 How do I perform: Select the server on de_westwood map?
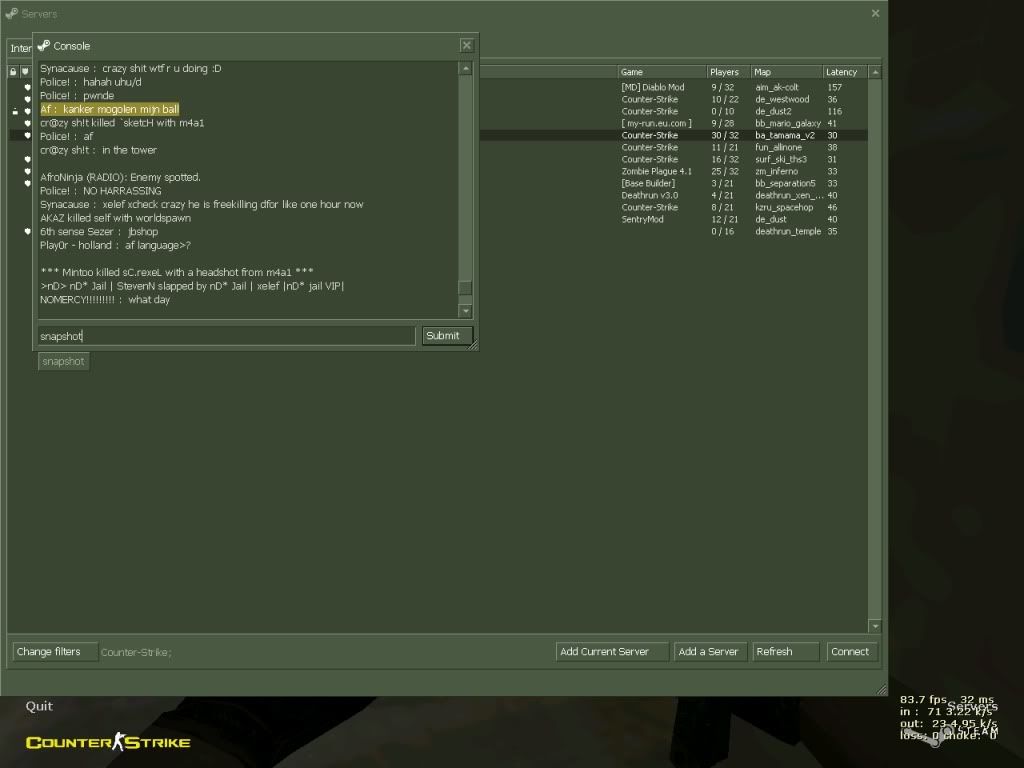coord(673,99)
